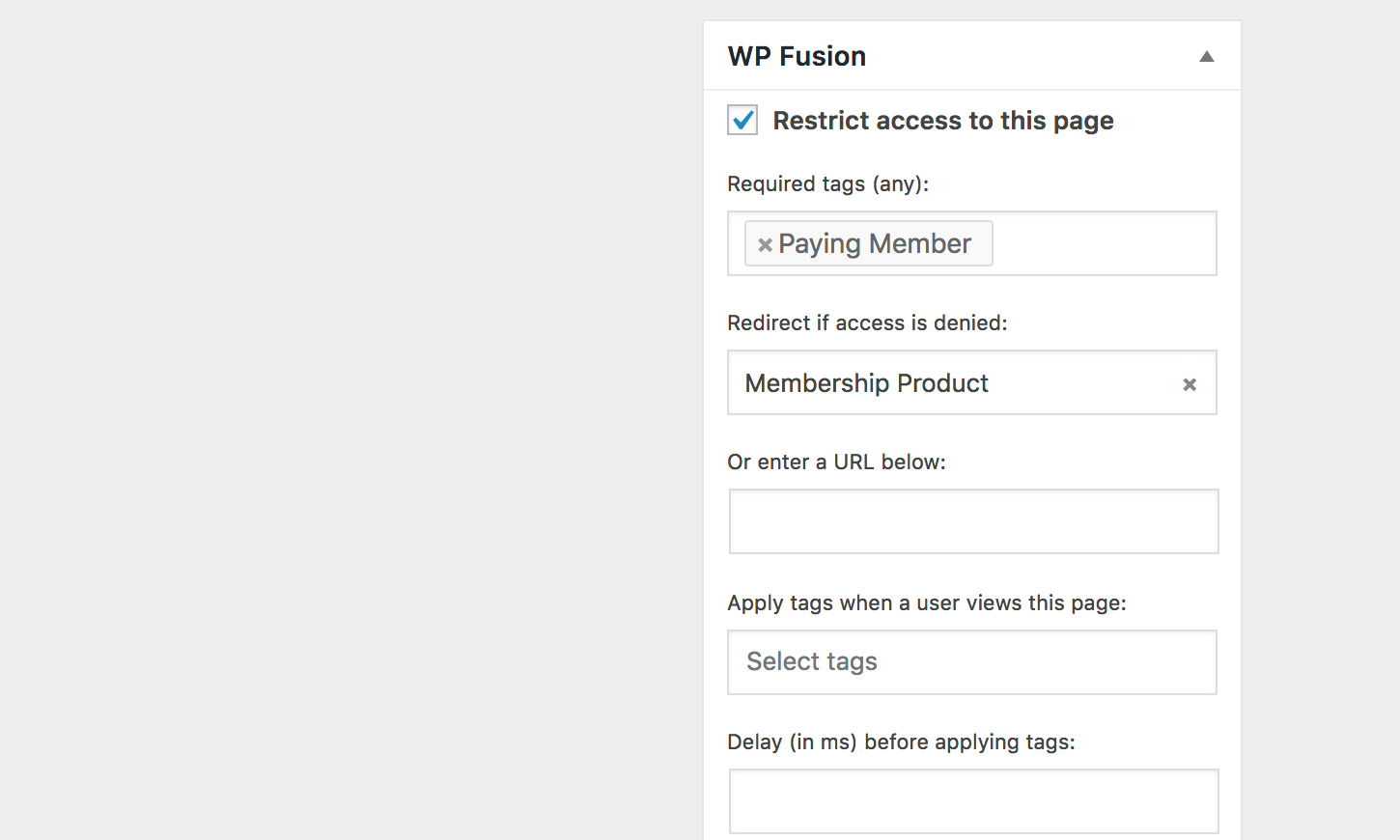
Task: Clear the Membership Product redirect selection
Action: click(1190, 384)
